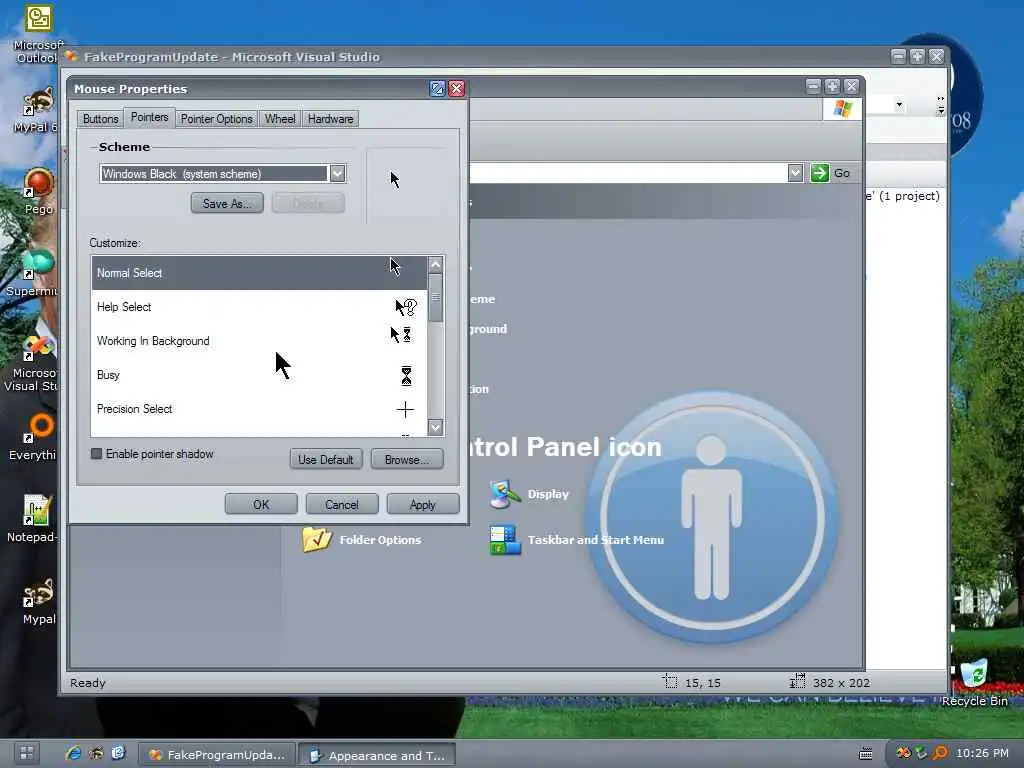Switch to Appearance and T... taskbar button
This screenshot has height=768, width=1024.
tap(377, 755)
